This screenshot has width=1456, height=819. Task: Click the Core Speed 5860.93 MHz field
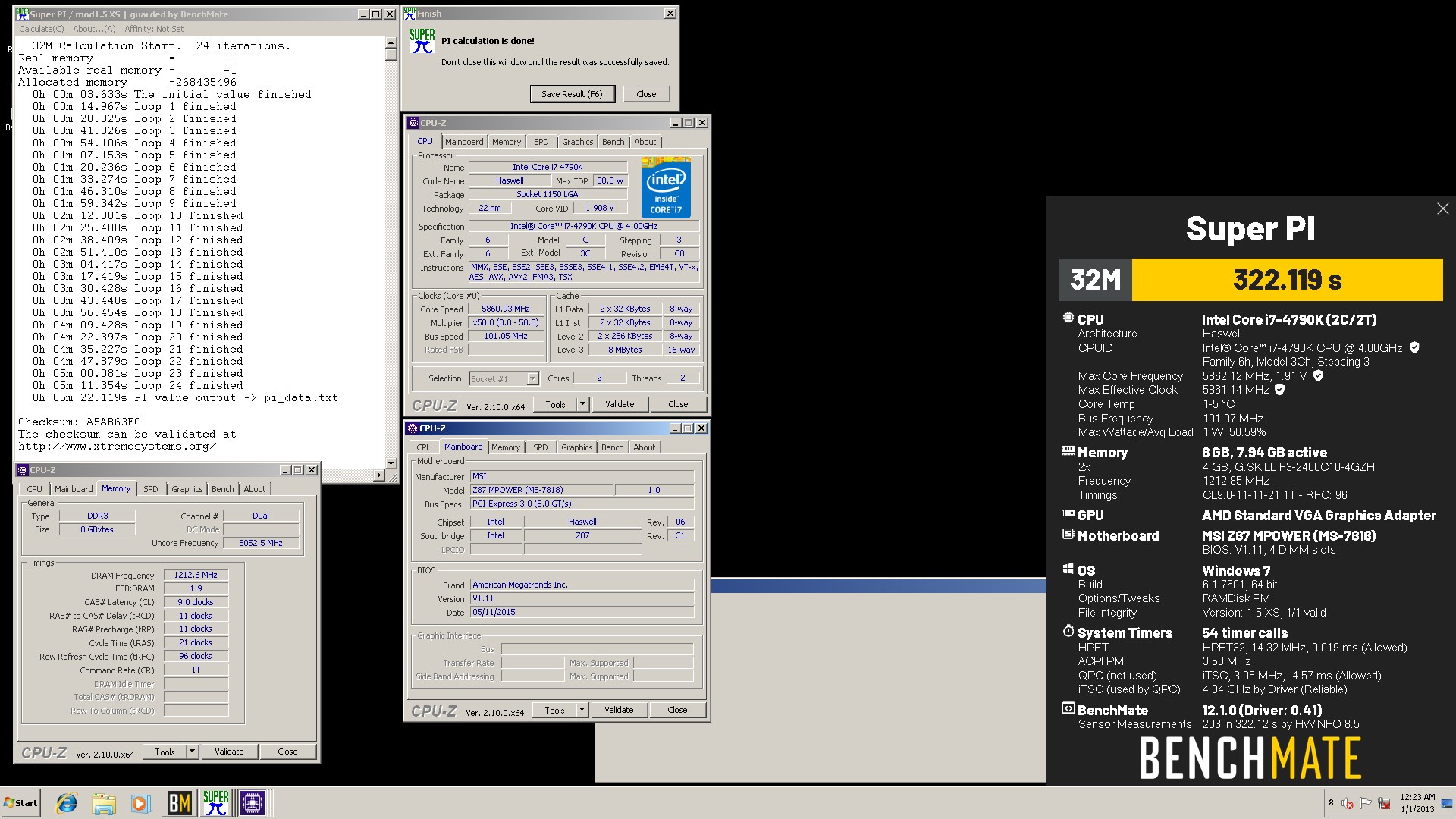point(506,309)
